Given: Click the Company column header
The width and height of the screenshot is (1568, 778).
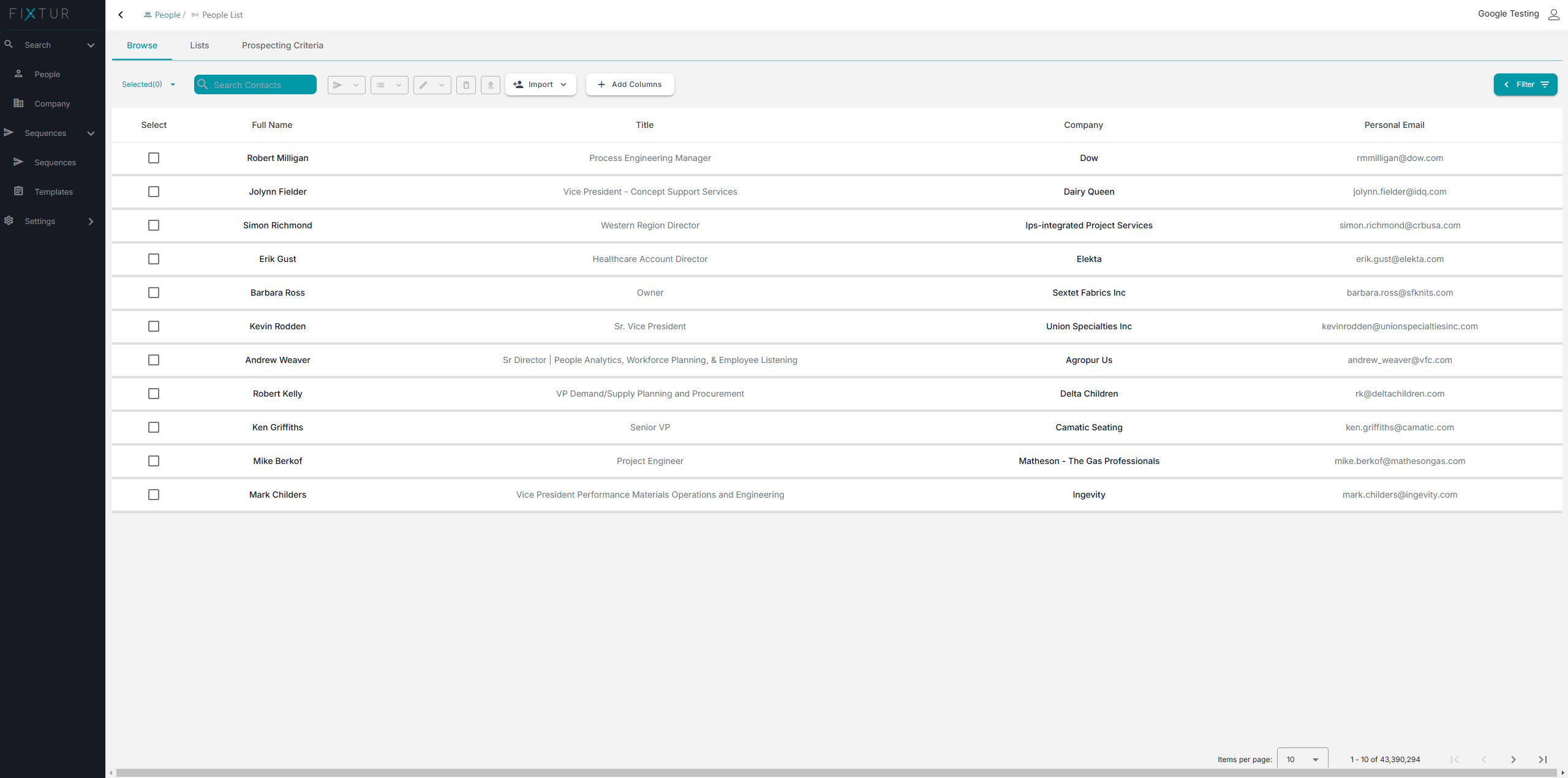Looking at the screenshot, I should click(x=1083, y=125).
